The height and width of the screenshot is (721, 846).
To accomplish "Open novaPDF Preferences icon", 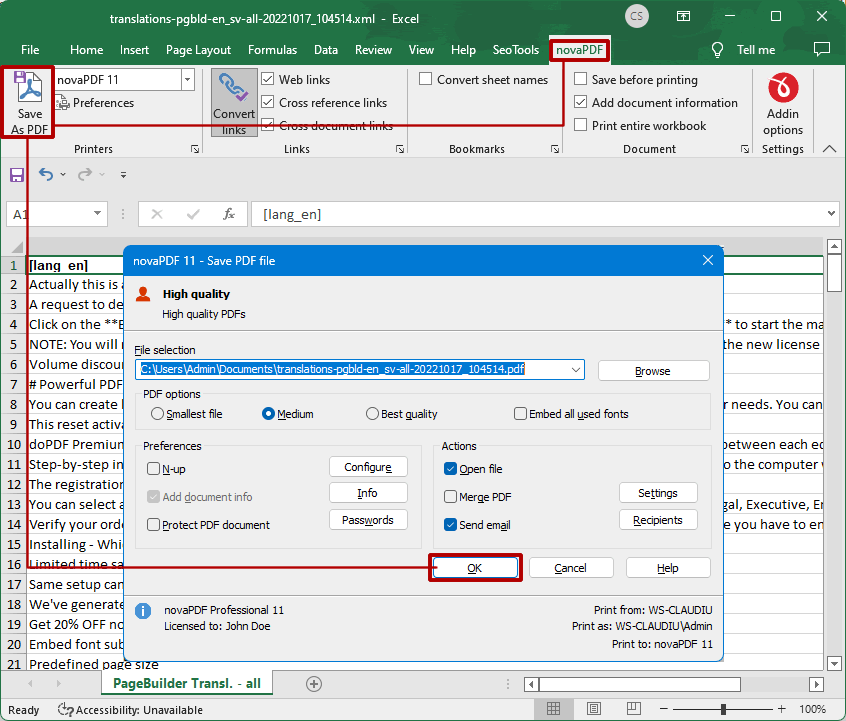I will 63,103.
